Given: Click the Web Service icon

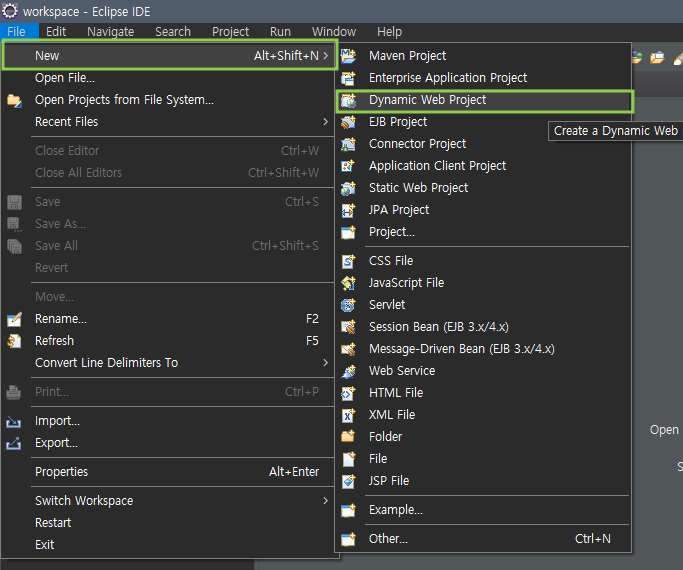Looking at the screenshot, I should pyautogui.click(x=348, y=371).
